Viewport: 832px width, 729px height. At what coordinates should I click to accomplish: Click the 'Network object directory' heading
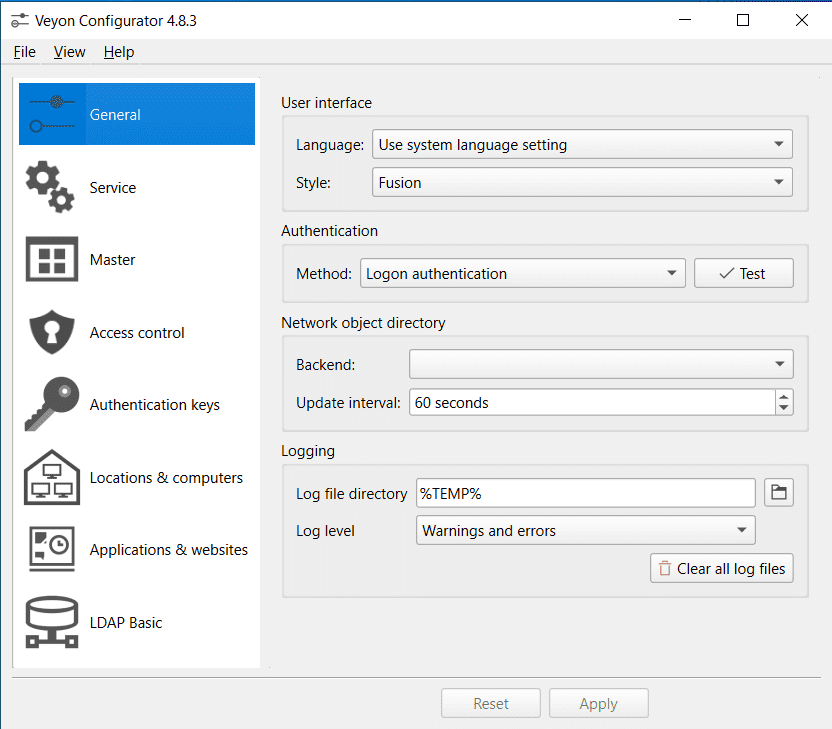click(x=363, y=323)
